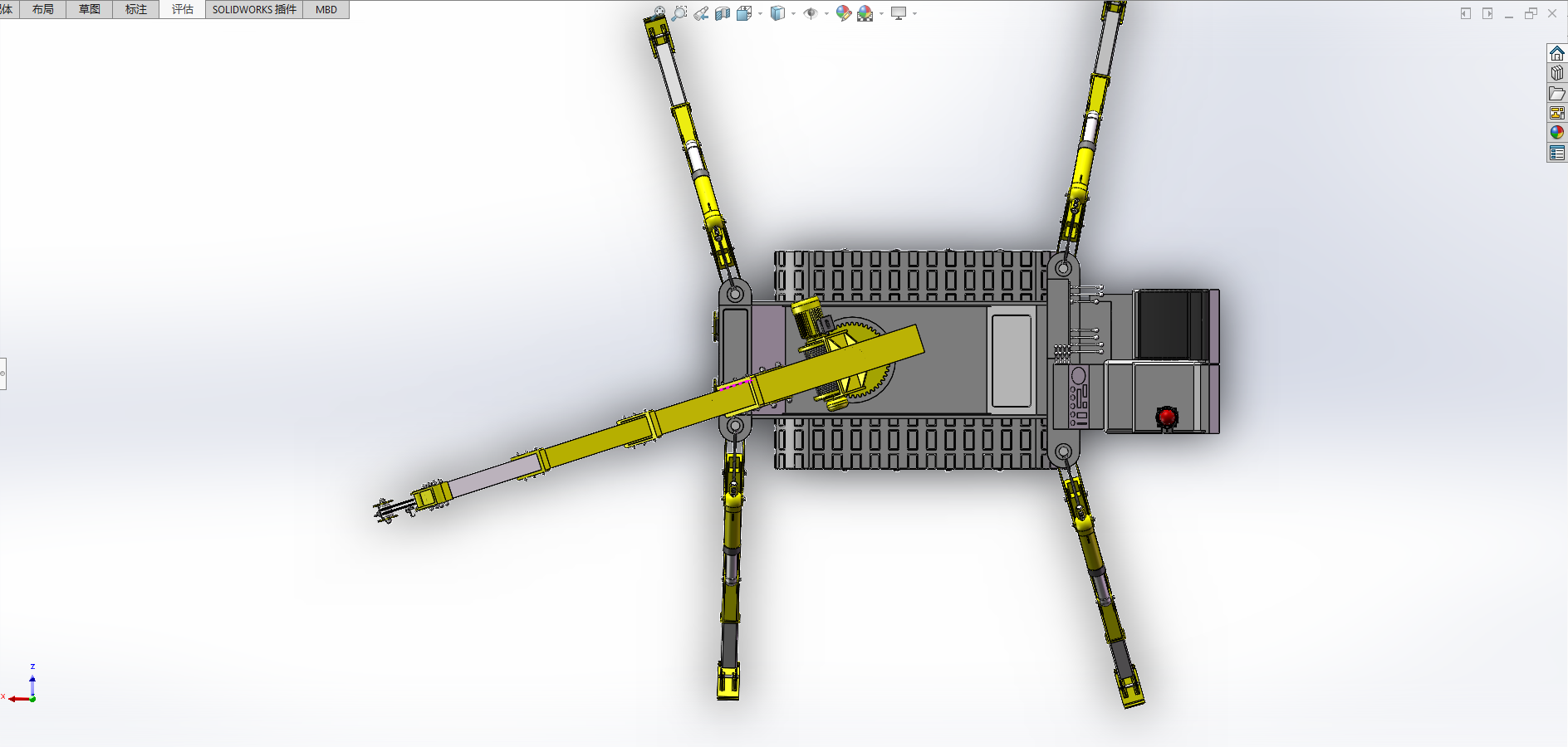Screen dimensions: 1568x747
Task: Expand the Hide/Show Items dropdown arrow
Action: [826, 13]
